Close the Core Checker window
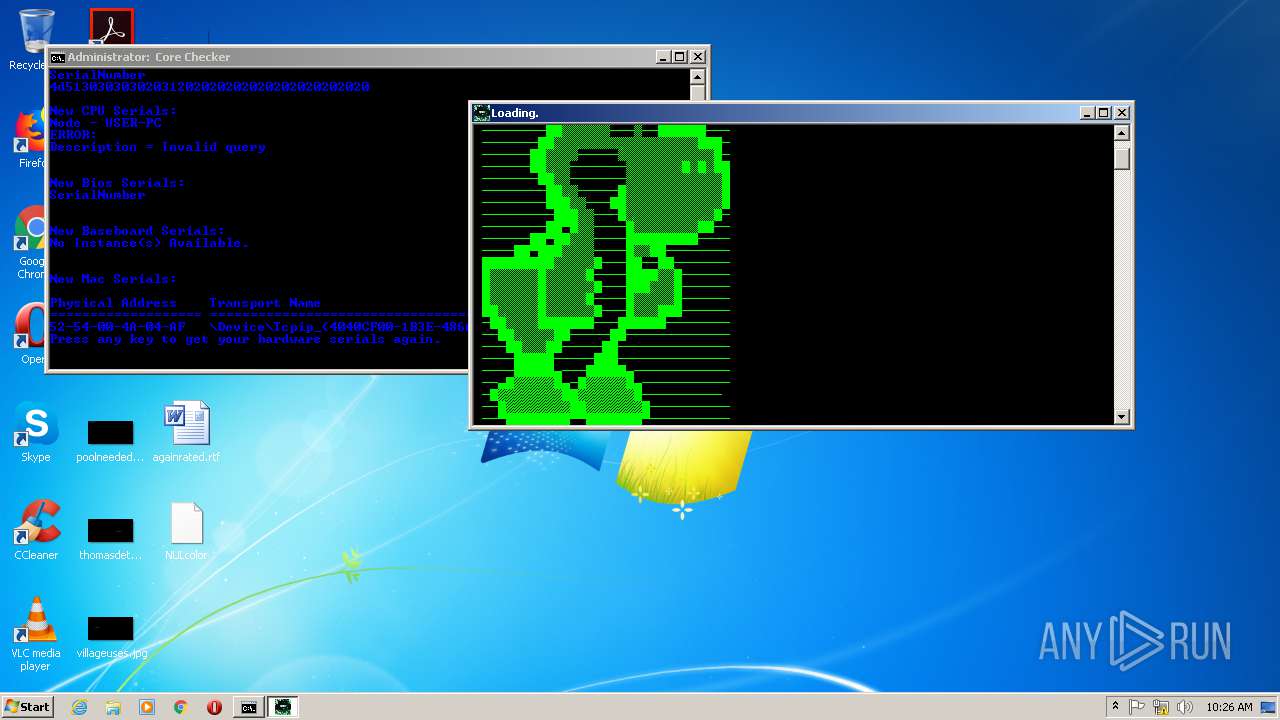This screenshot has height=720, width=1280. click(x=697, y=57)
